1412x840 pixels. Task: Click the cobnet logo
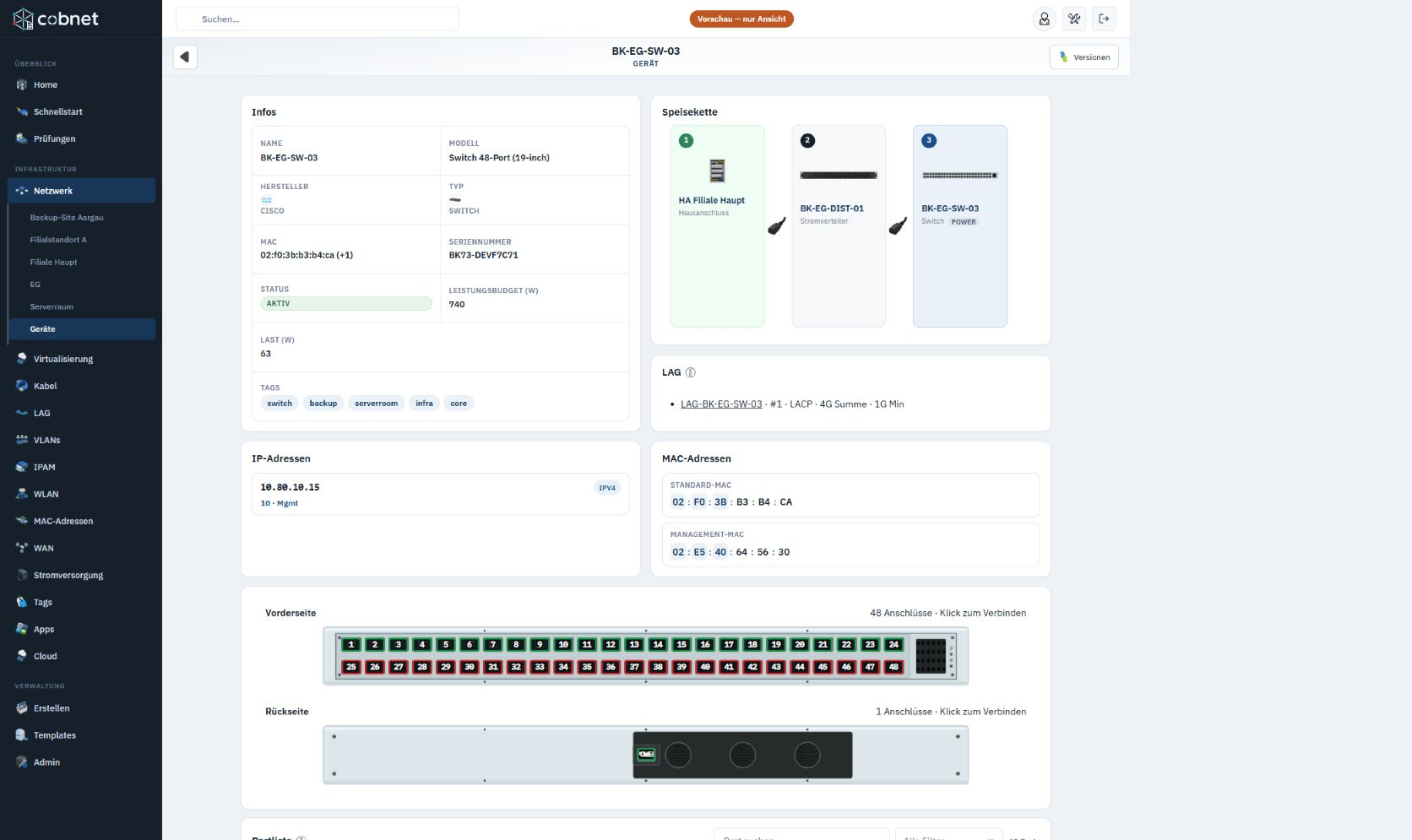(56, 19)
